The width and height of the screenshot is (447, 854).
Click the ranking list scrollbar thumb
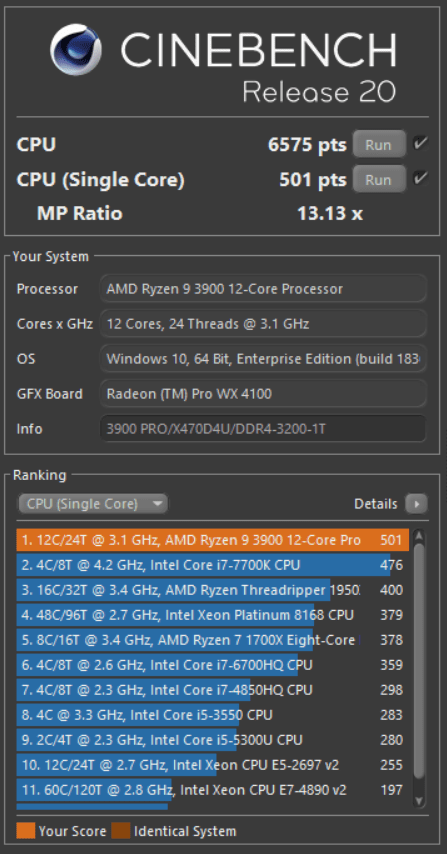(418, 661)
